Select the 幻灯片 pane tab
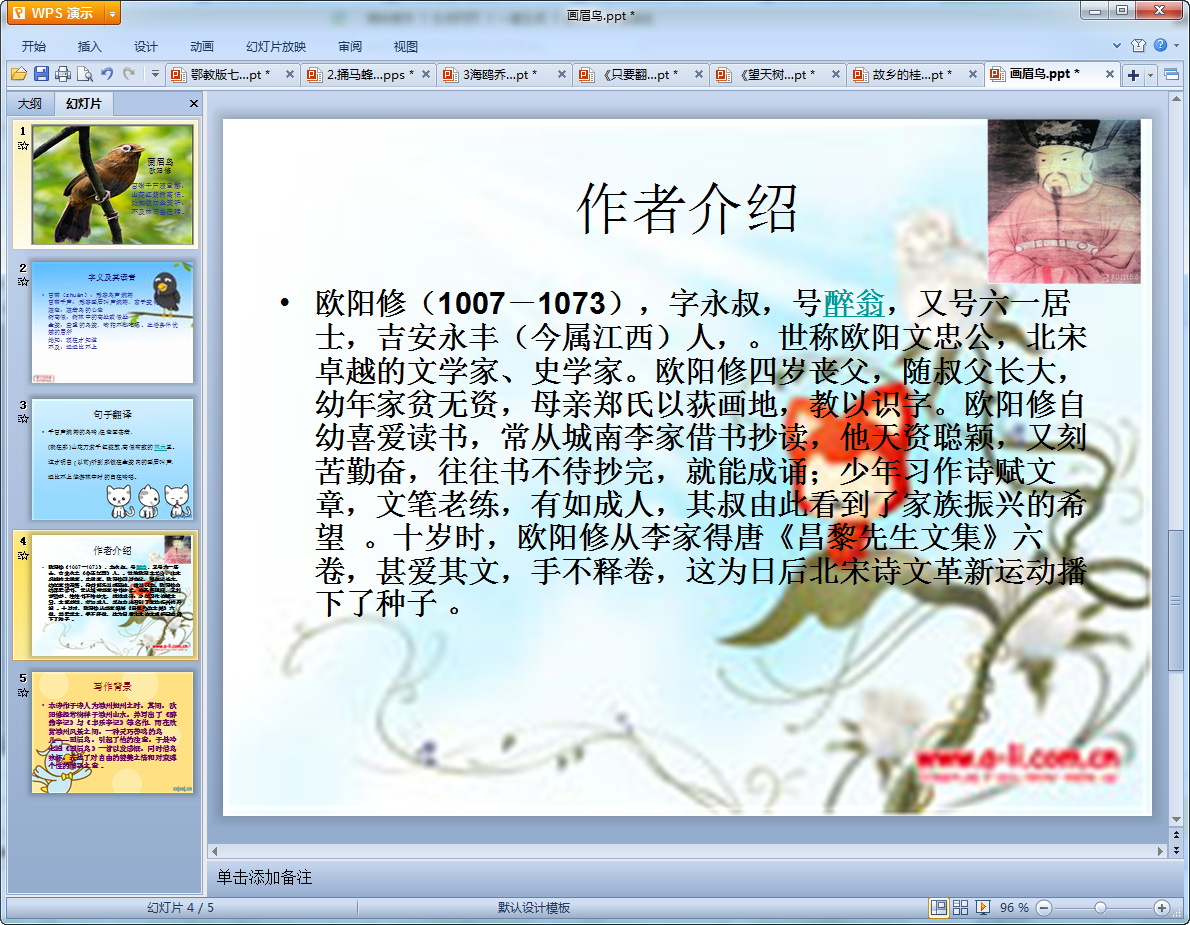The width and height of the screenshot is (1190, 925). pyautogui.click(x=83, y=103)
